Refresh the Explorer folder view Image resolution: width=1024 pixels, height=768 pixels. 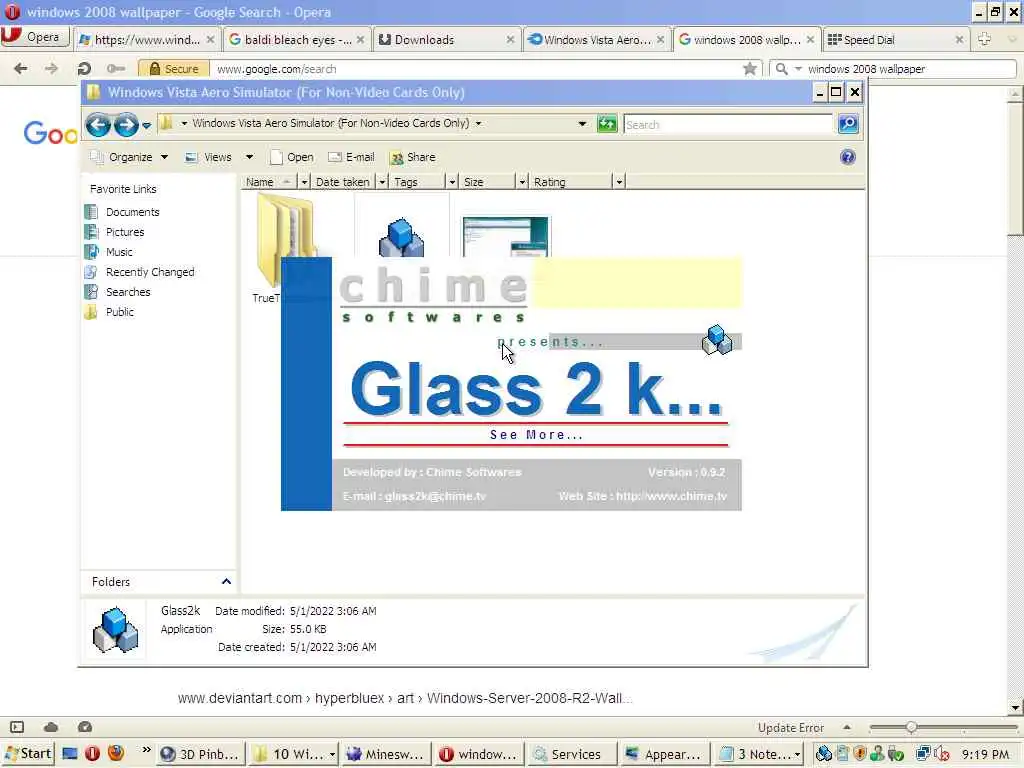pos(607,123)
